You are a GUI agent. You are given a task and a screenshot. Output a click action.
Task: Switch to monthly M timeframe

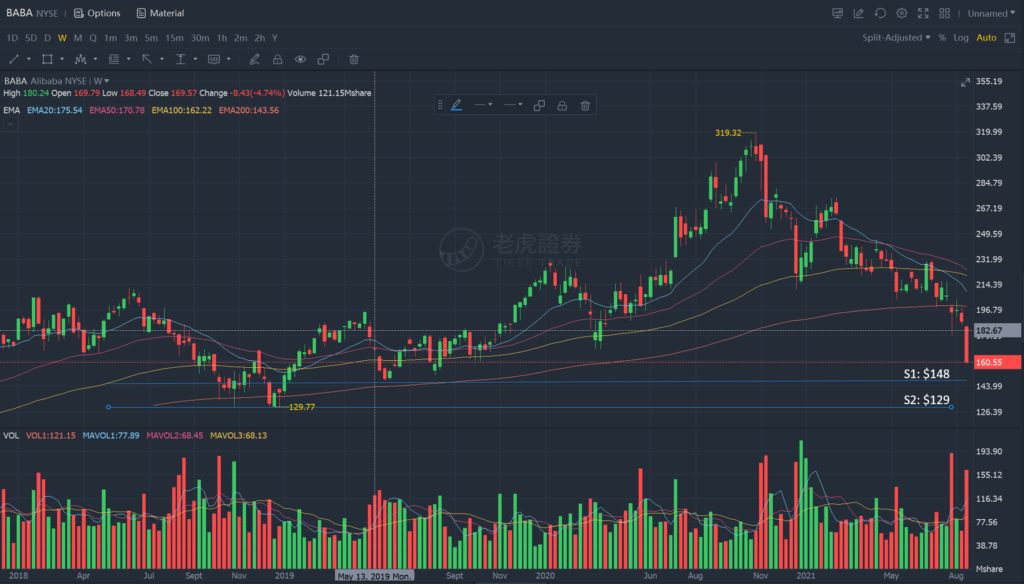tap(78, 38)
